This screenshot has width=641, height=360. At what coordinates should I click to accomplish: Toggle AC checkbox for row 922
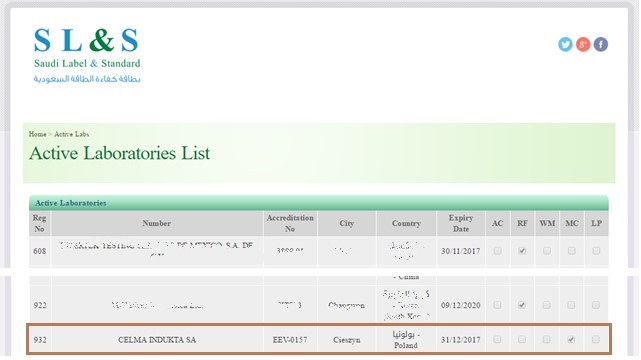click(497, 305)
